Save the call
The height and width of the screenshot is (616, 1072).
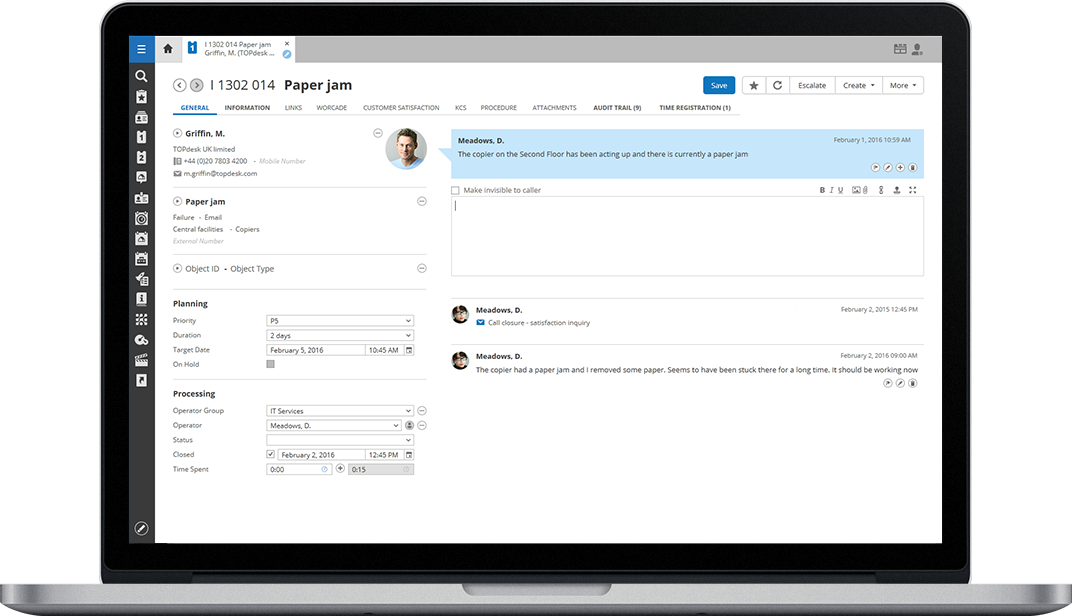tap(719, 85)
